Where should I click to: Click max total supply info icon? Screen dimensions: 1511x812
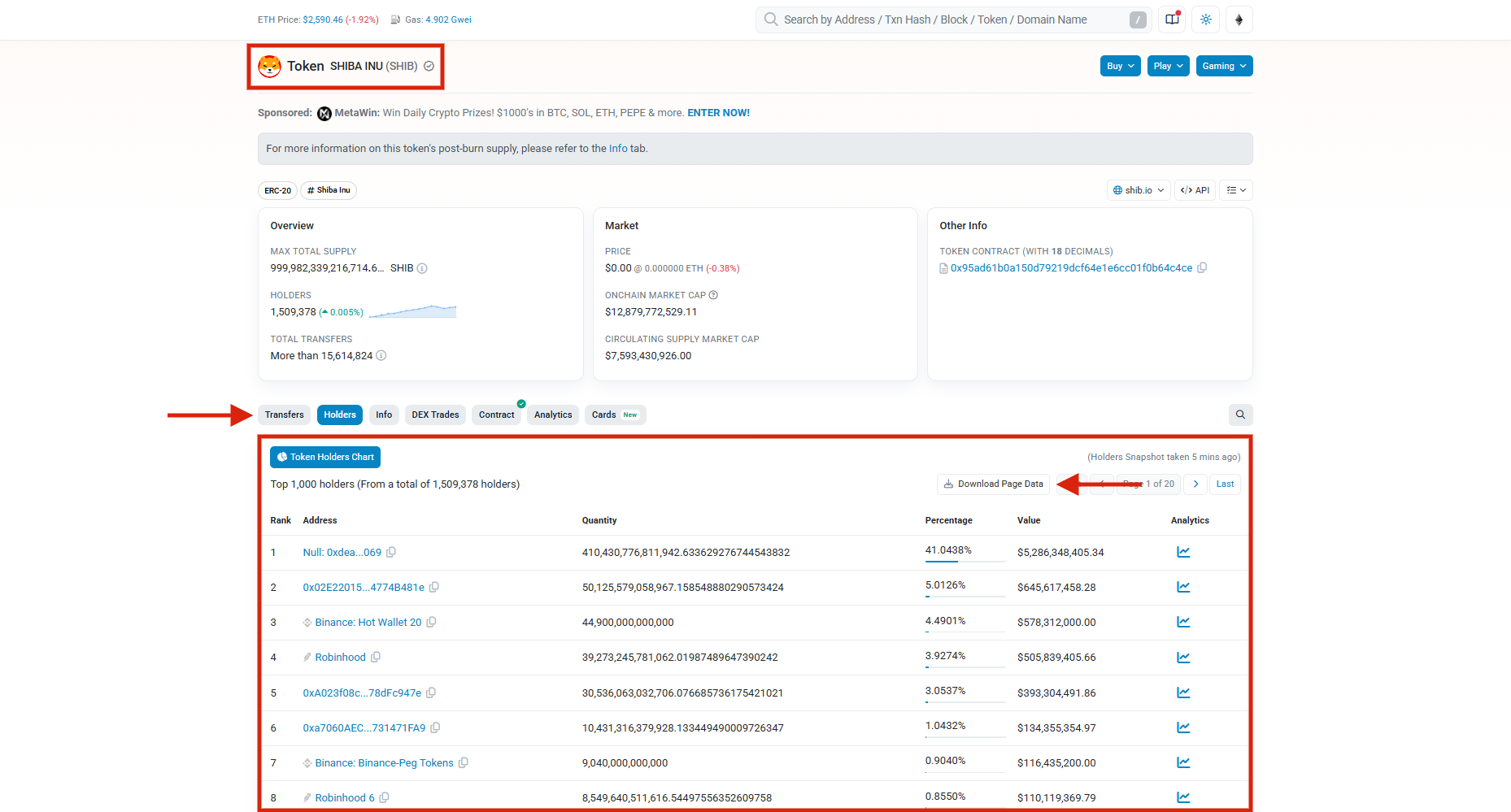(422, 268)
